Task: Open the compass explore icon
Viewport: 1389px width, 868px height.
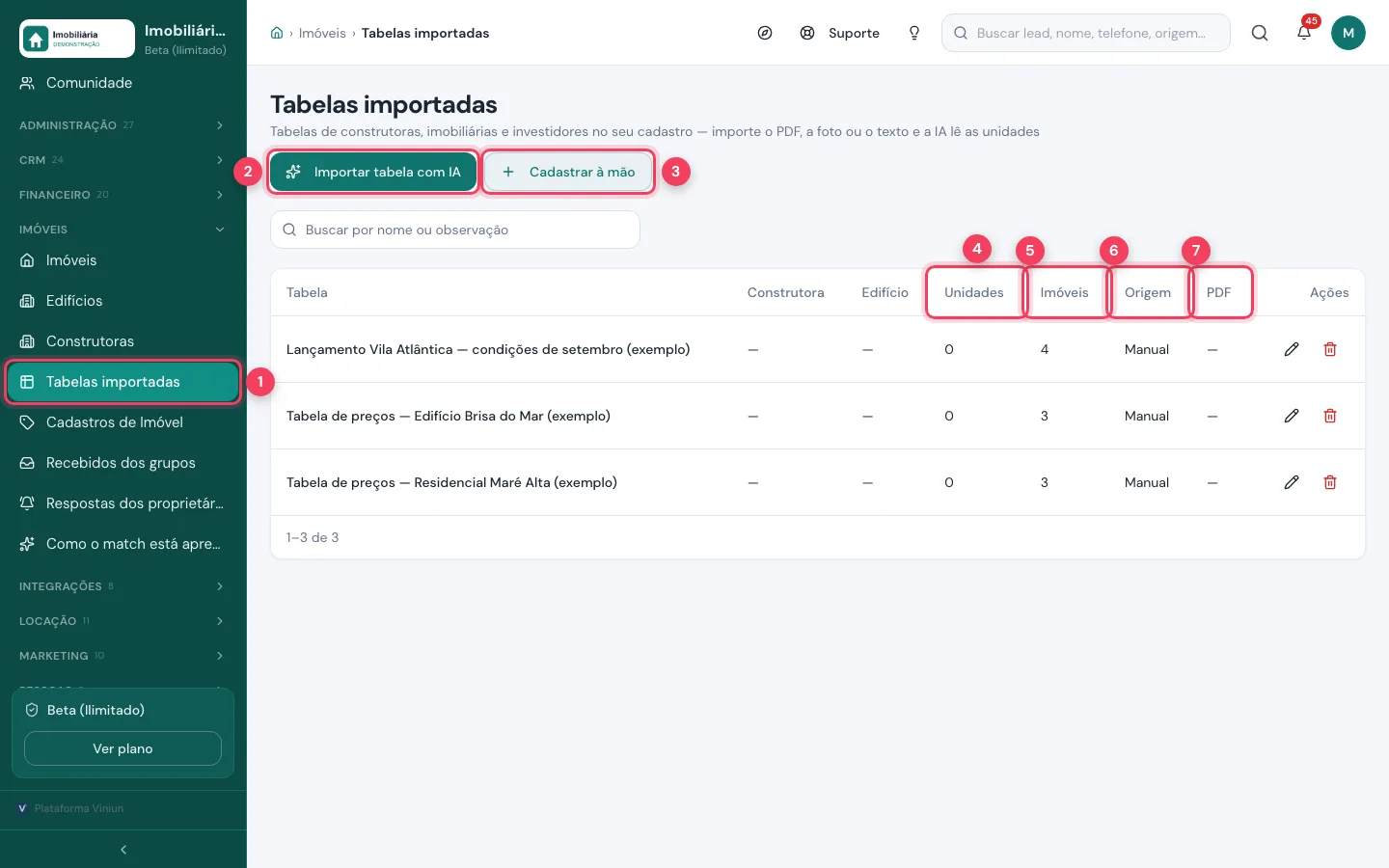Action: (765, 33)
